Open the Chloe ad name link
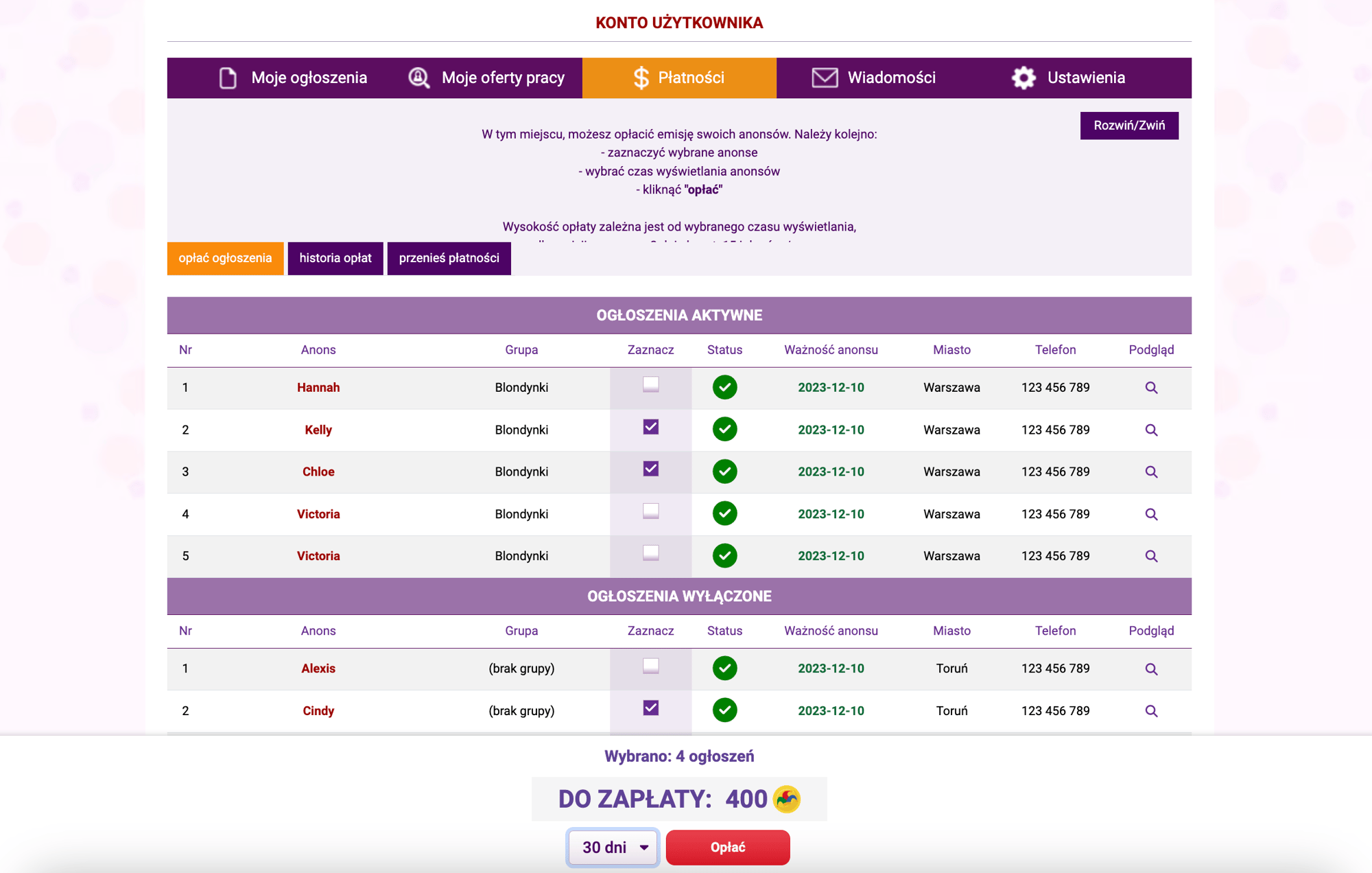Image resolution: width=1372 pixels, height=873 pixels. coord(318,472)
